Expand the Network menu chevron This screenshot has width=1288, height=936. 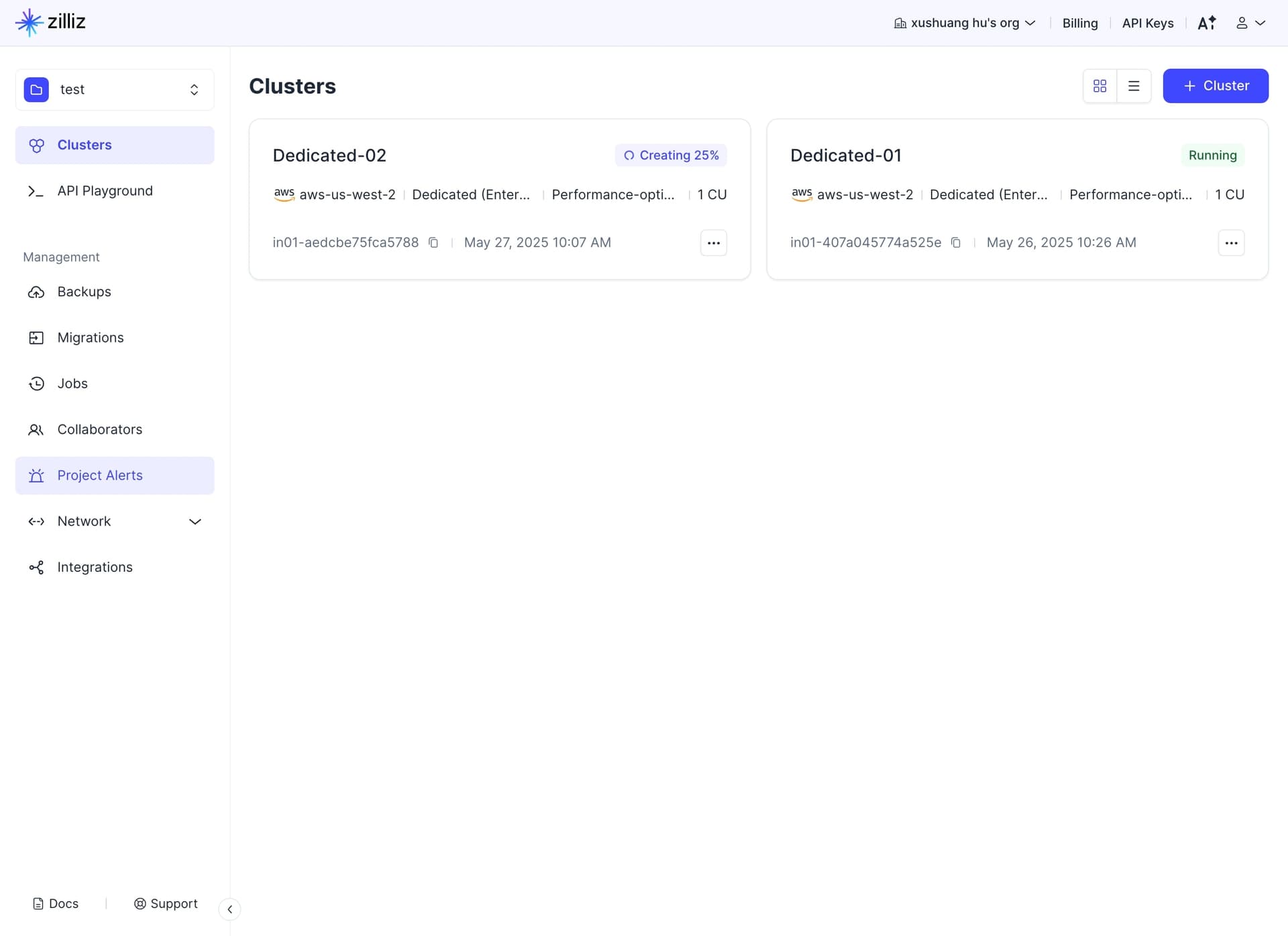(x=195, y=522)
